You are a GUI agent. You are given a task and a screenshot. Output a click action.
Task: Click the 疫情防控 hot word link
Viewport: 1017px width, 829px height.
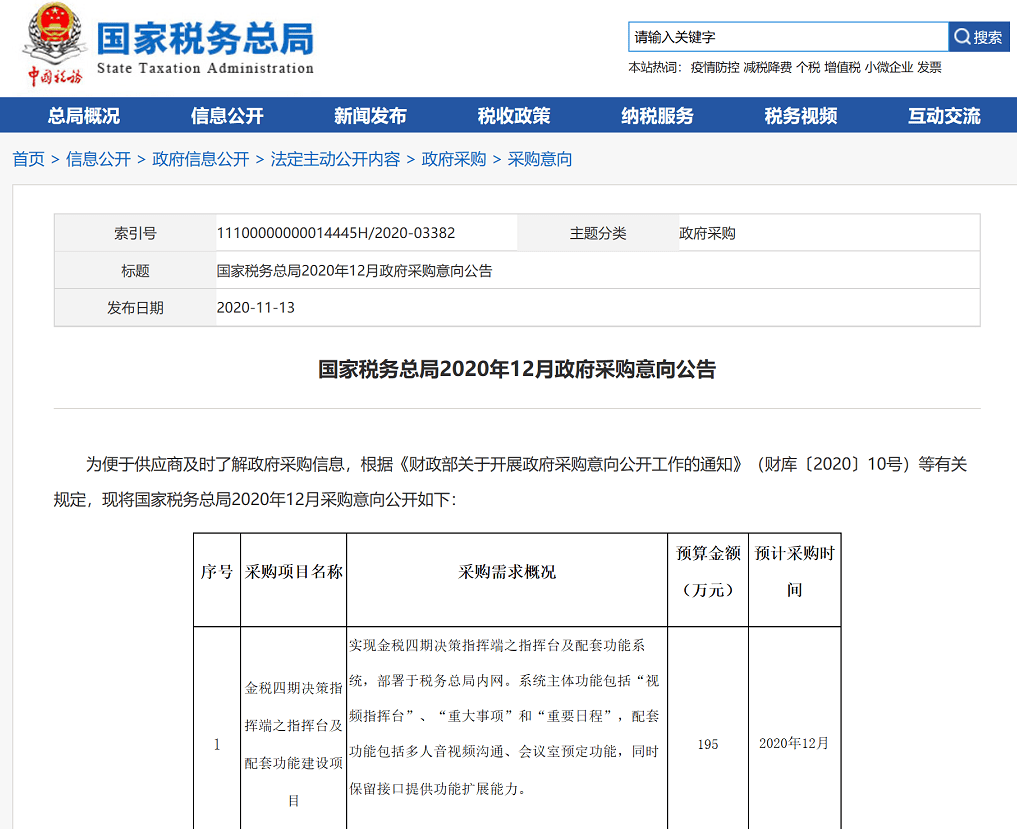[x=714, y=68]
